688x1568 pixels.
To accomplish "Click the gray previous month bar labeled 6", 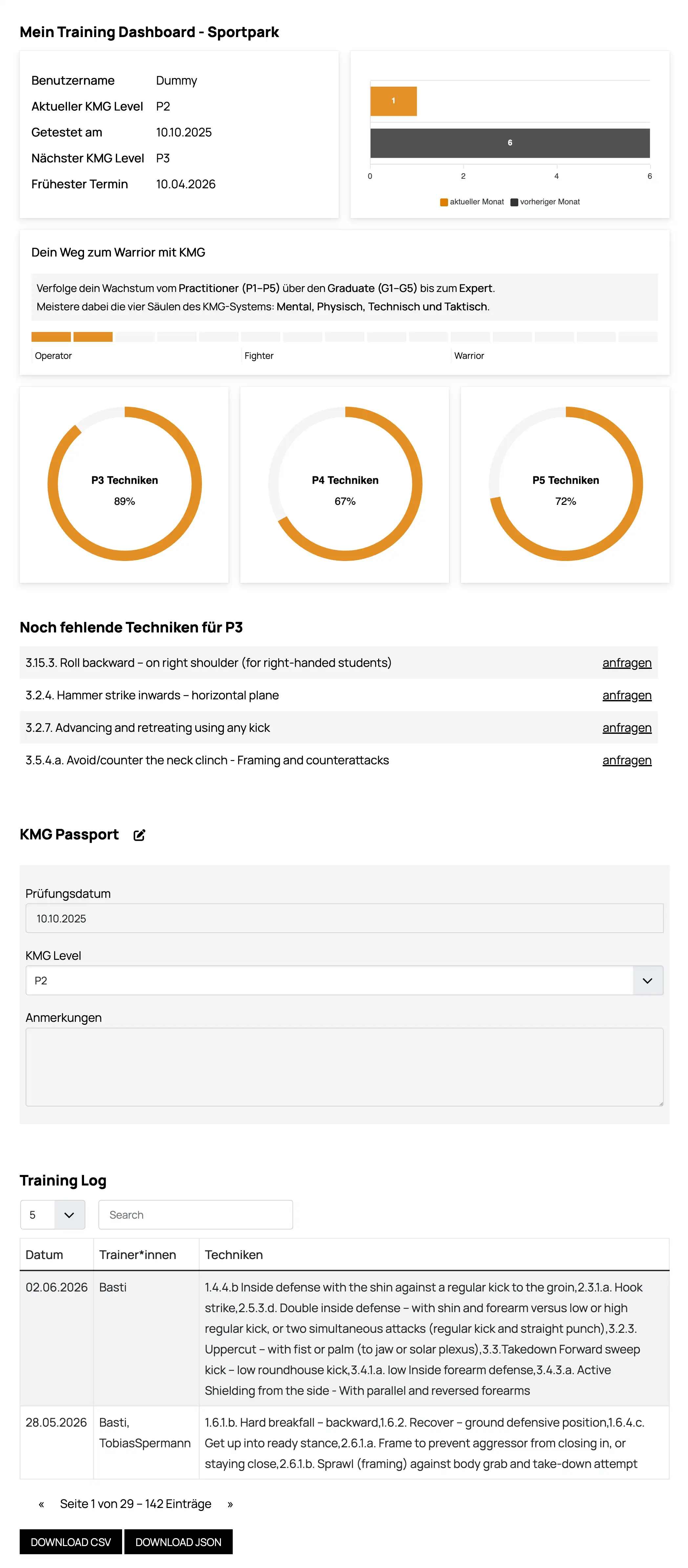I will pyautogui.click(x=510, y=143).
